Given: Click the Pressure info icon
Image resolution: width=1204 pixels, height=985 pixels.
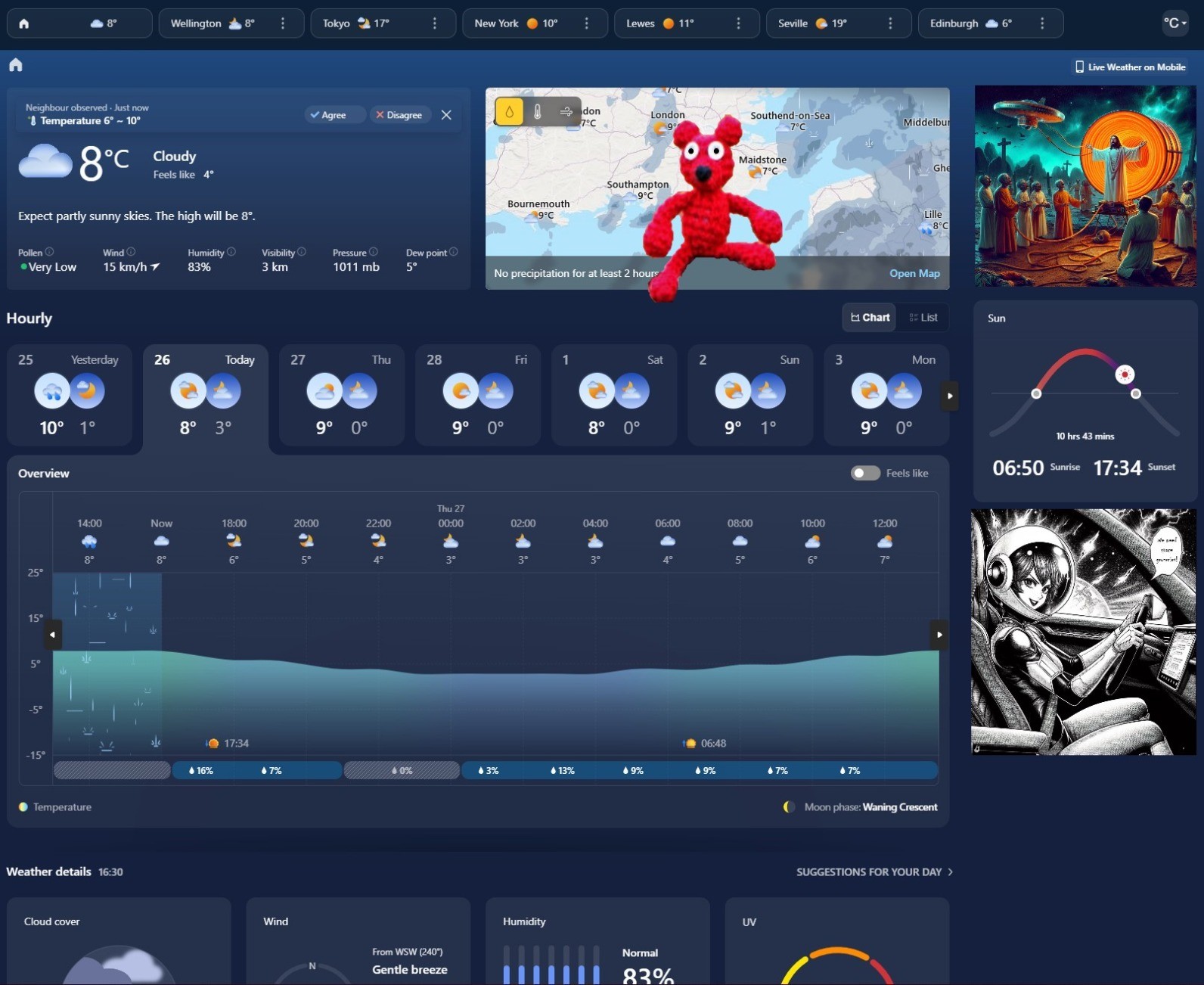Looking at the screenshot, I should [373, 252].
